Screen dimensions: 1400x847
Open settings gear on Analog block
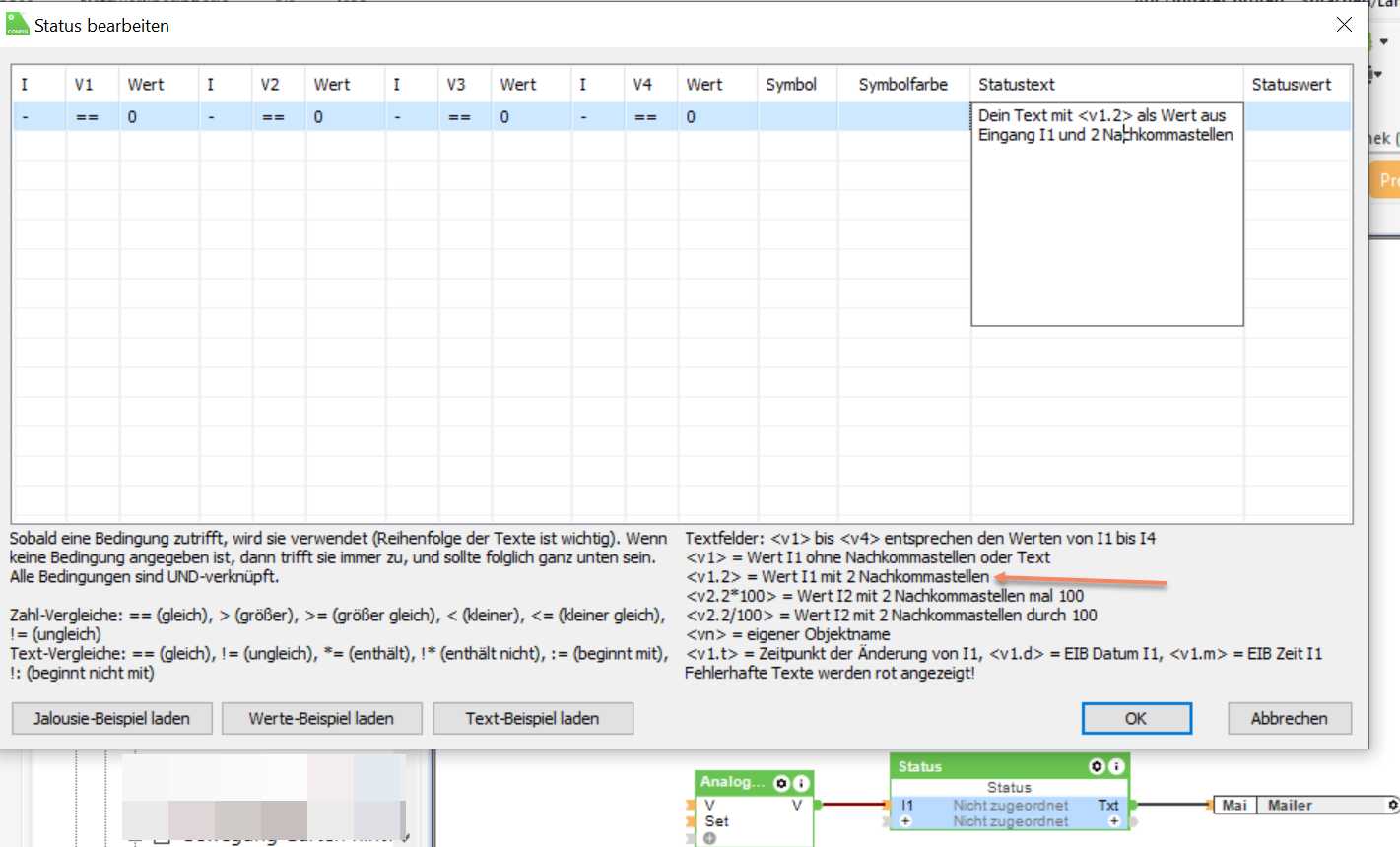tap(782, 783)
